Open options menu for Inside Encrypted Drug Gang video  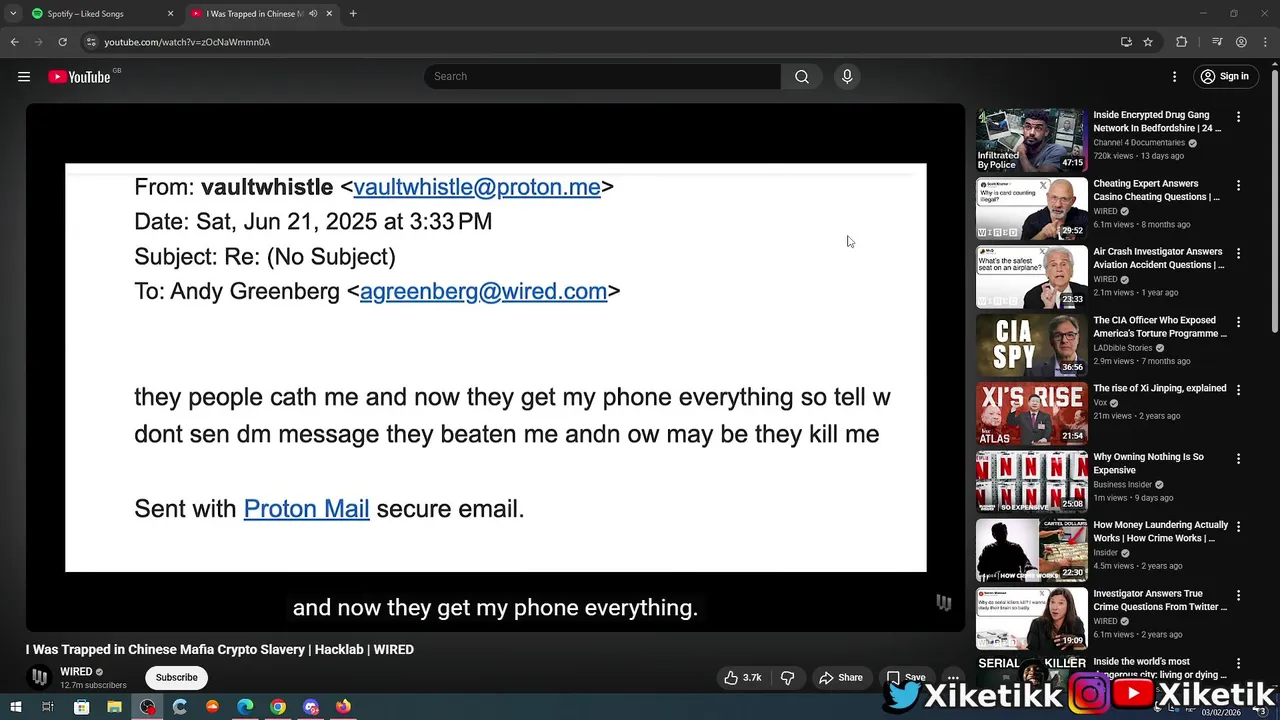[1238, 117]
